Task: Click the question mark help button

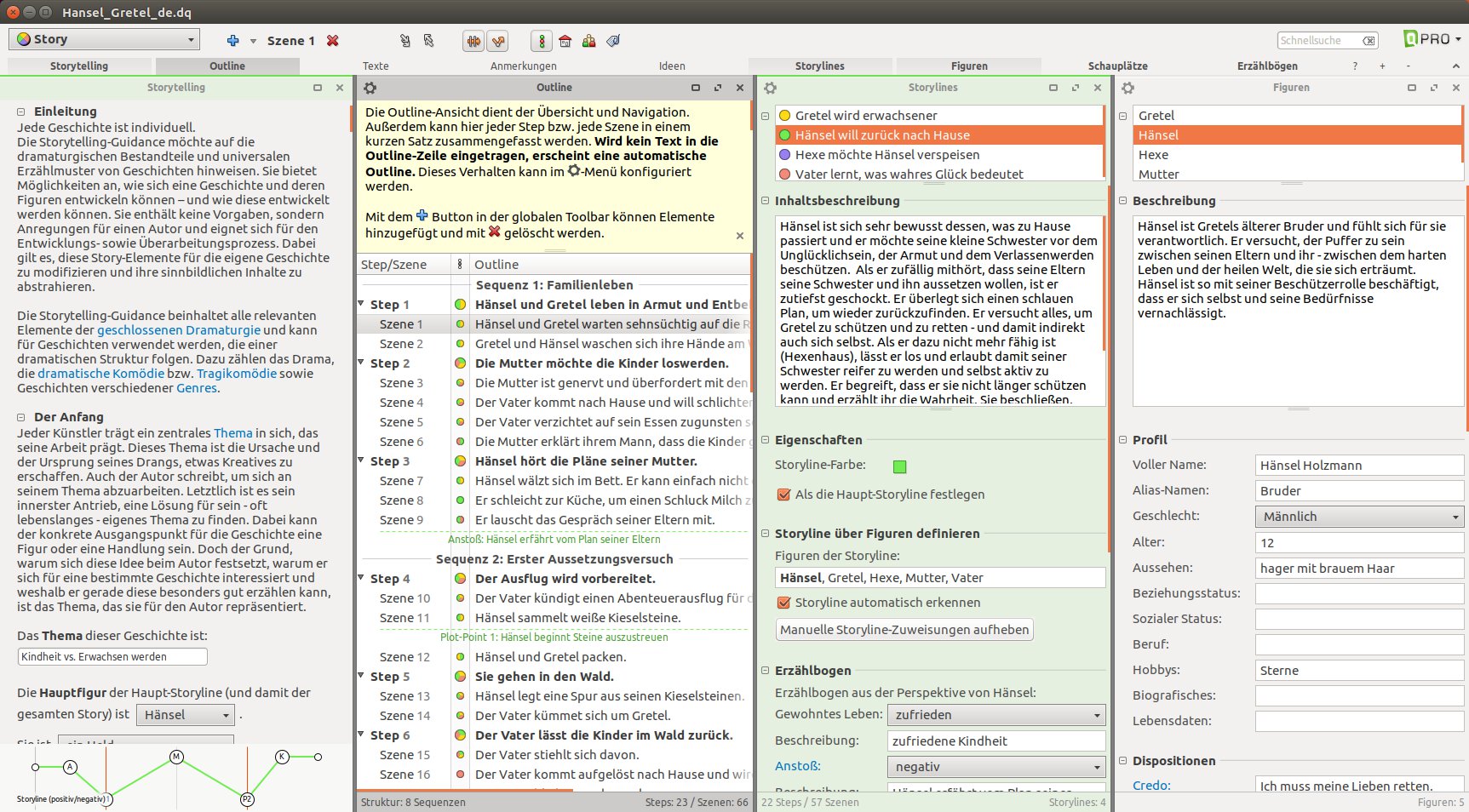Action: (1355, 66)
